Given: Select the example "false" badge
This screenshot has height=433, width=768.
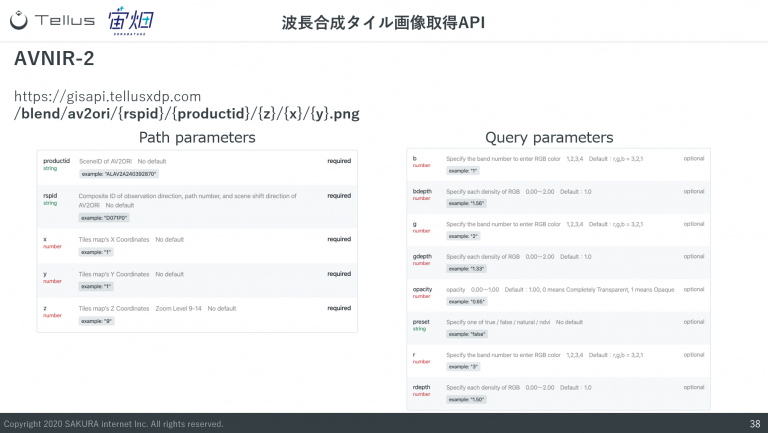Looking at the screenshot, I should [467, 334].
